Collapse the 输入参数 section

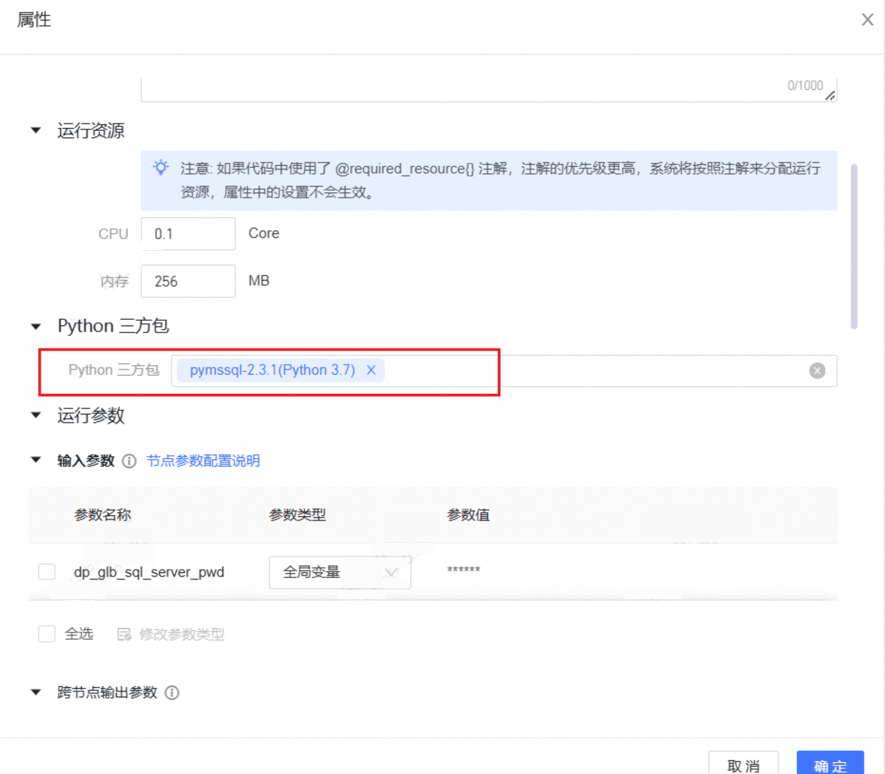pos(36,460)
